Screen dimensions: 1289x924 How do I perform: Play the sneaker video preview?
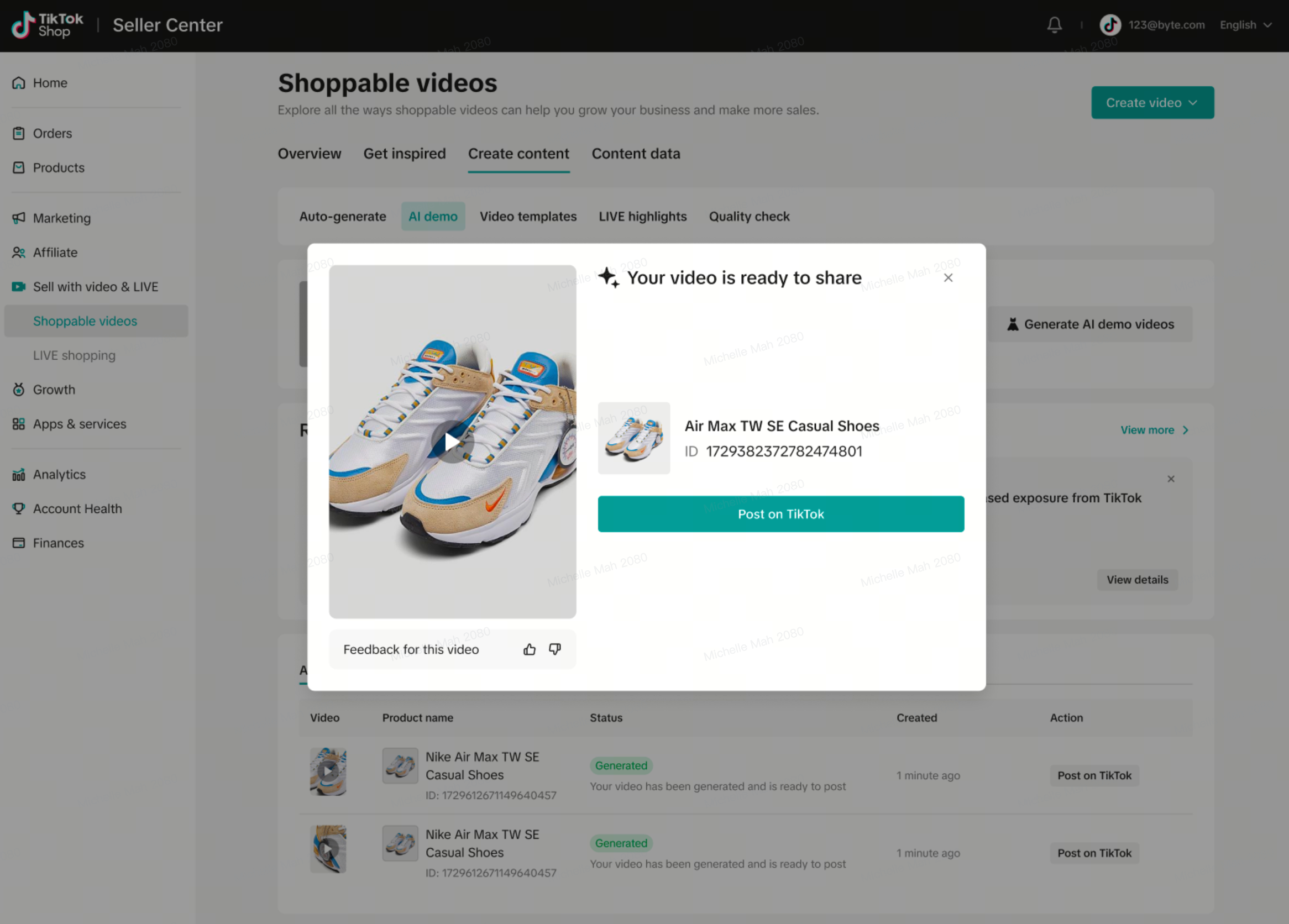point(452,442)
